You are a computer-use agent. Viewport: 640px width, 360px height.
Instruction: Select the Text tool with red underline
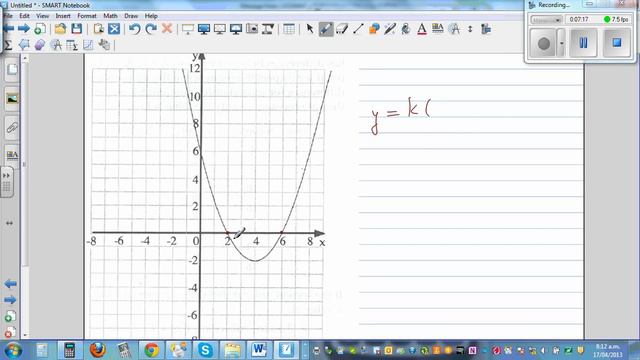(x=422, y=29)
